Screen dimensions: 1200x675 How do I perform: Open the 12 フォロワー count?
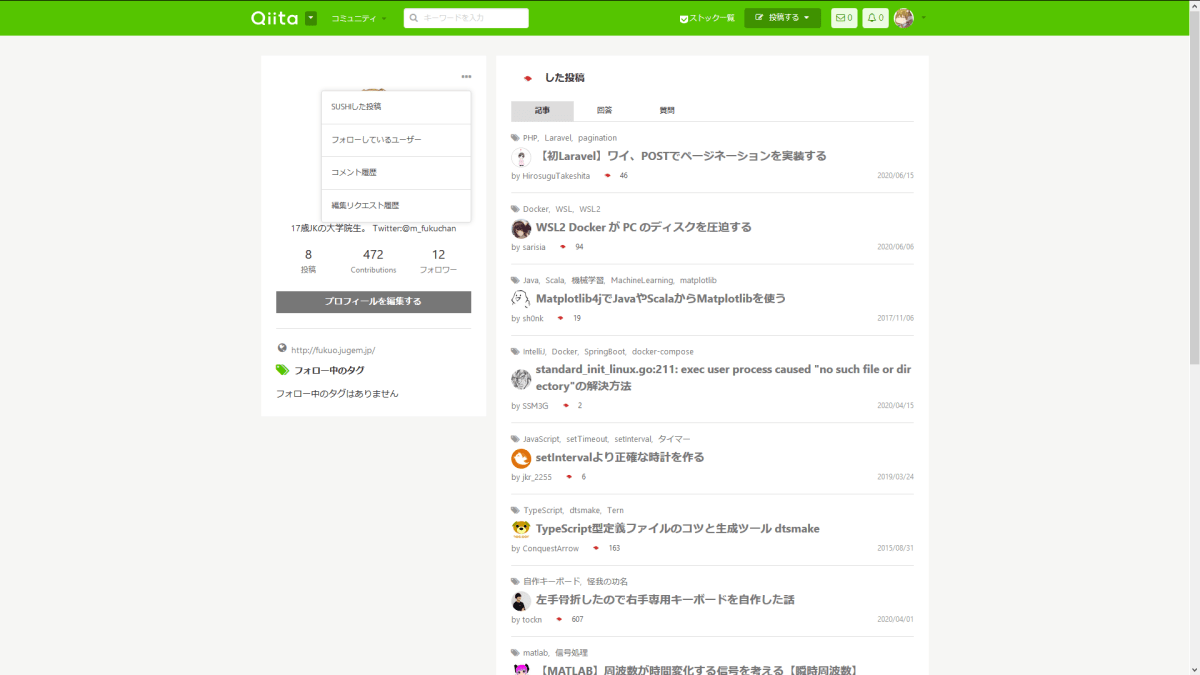pos(438,261)
